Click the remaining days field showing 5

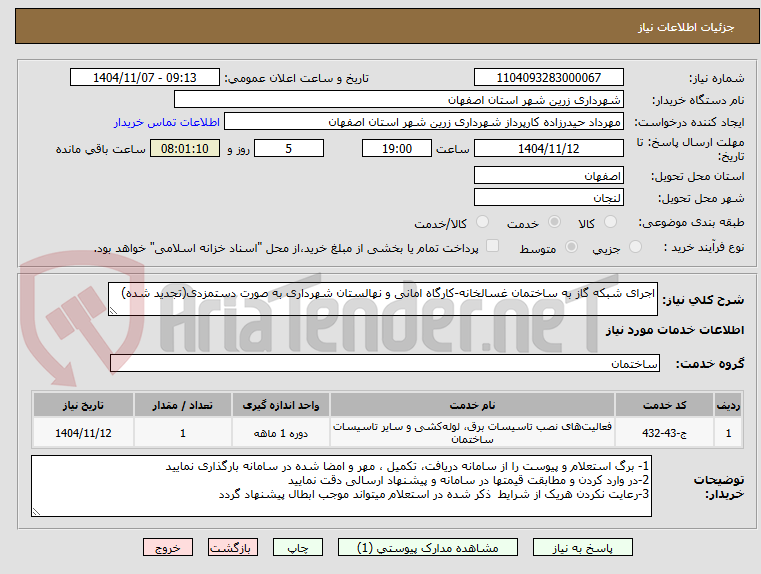289,148
